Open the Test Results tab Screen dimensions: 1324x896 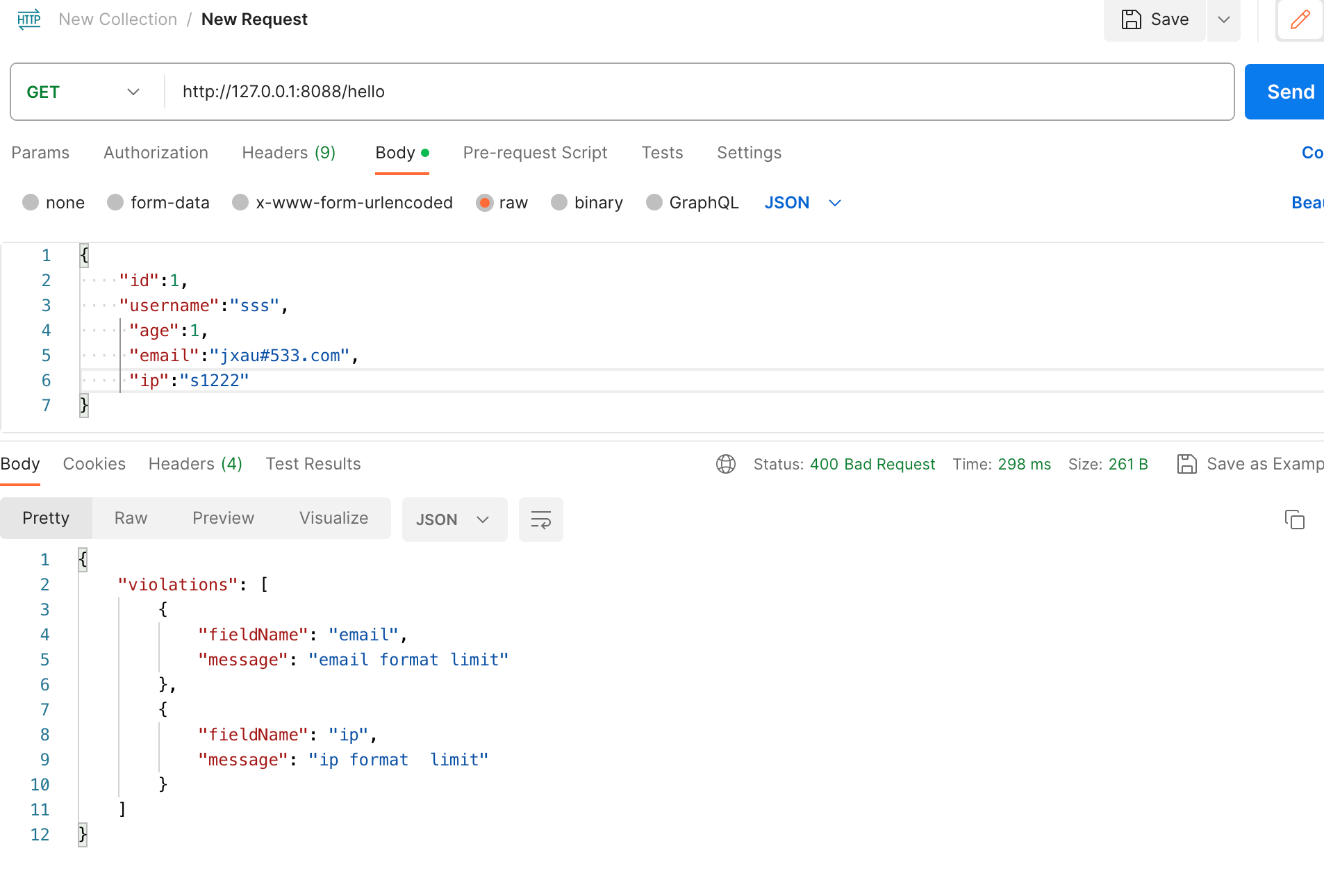313,464
